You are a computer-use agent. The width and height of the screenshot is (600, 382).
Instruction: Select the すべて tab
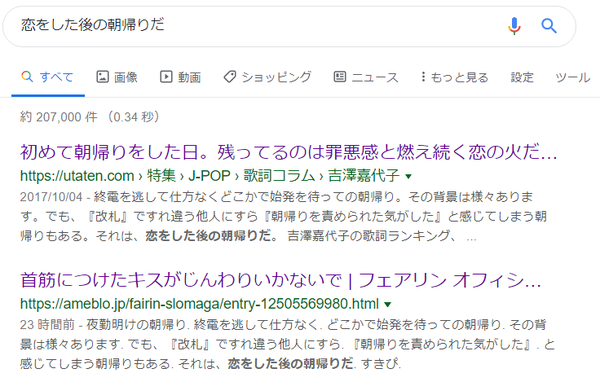tap(48, 77)
